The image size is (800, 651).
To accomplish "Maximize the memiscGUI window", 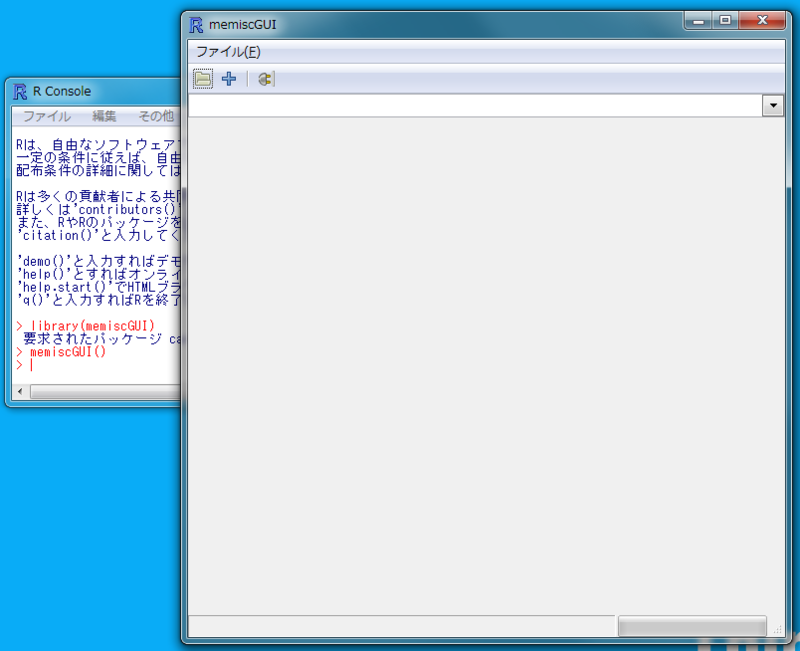I will (725, 21).
